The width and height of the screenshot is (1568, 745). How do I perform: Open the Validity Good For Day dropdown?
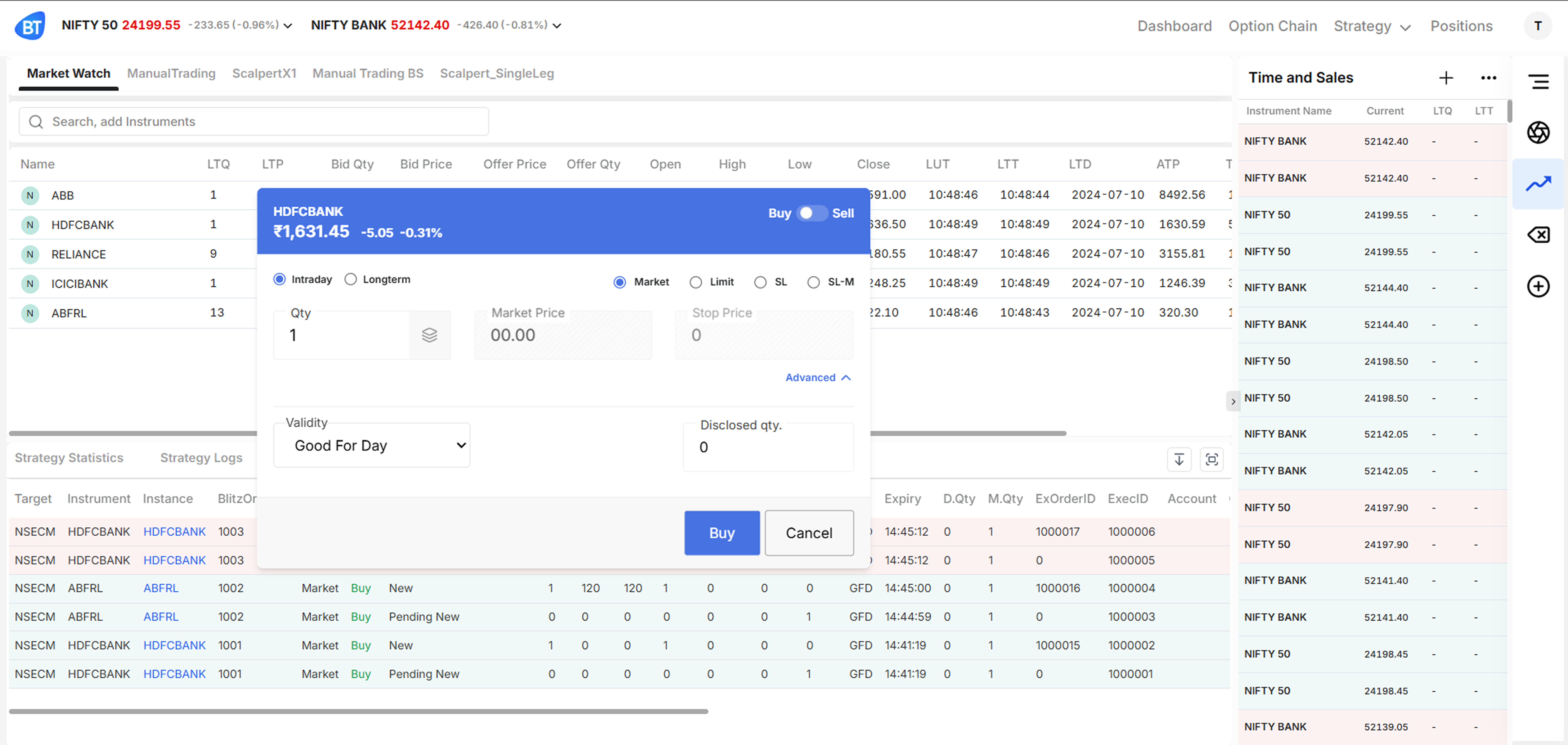click(x=372, y=445)
